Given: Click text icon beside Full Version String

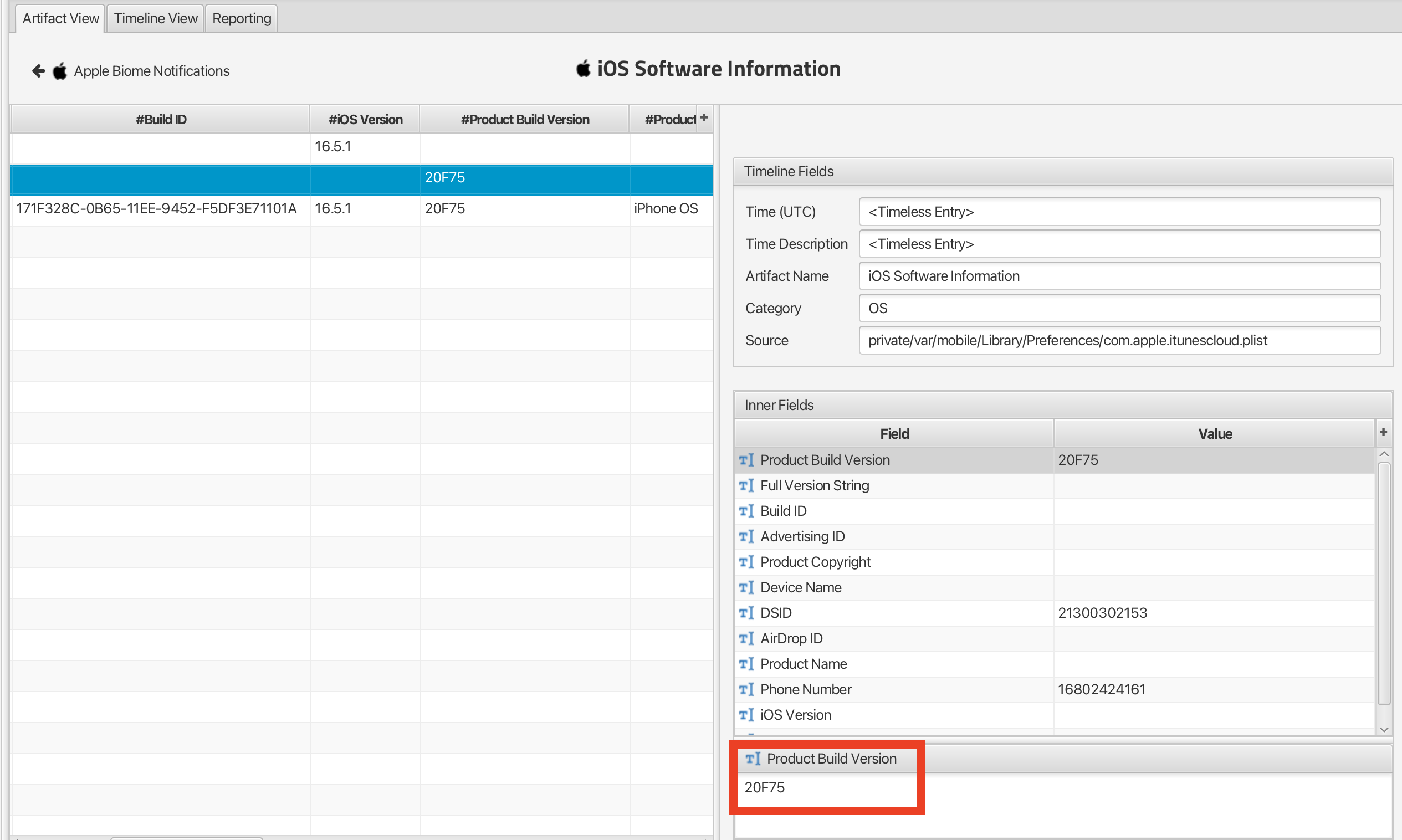Looking at the screenshot, I should coord(746,486).
